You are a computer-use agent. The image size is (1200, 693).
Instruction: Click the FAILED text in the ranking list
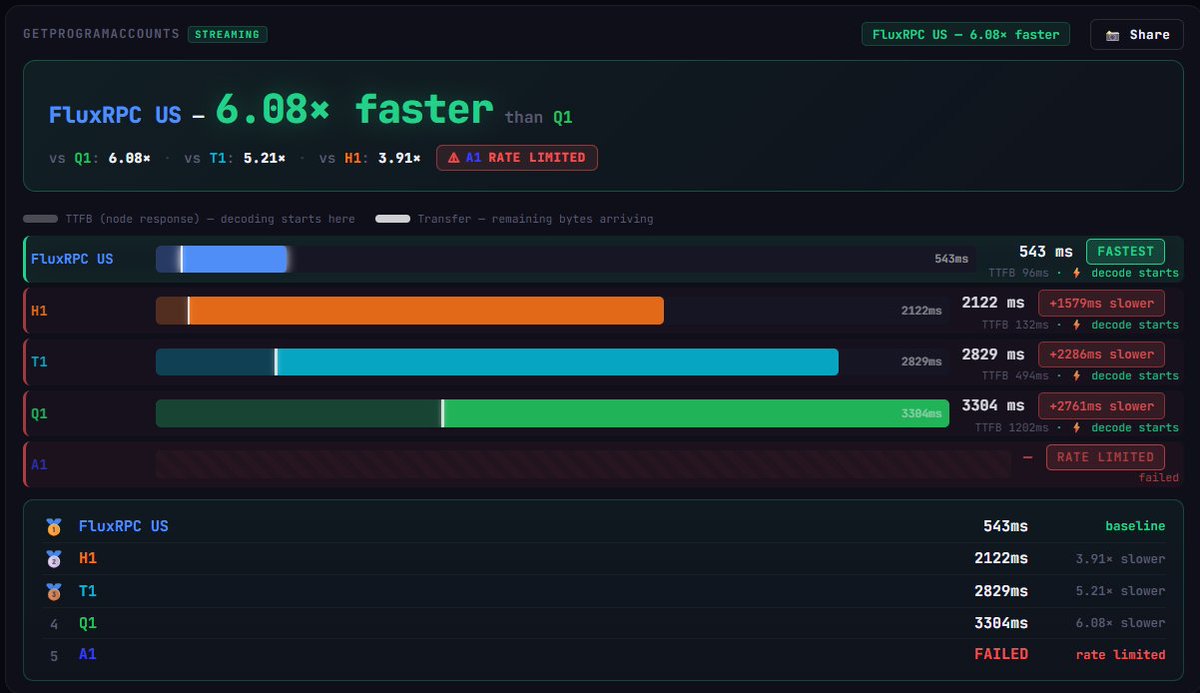(1001, 654)
